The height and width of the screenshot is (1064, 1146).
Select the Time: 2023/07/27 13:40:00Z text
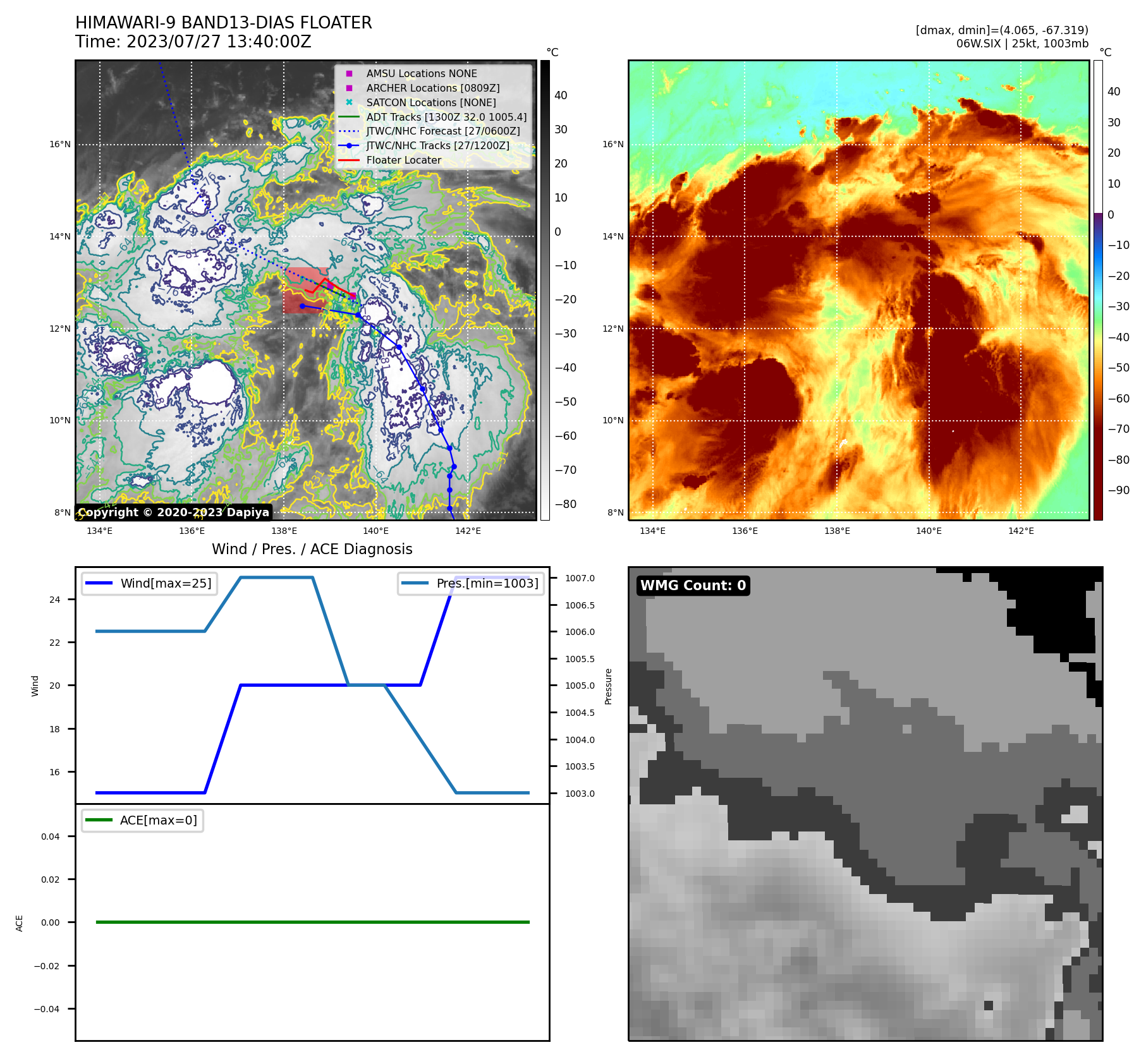tap(193, 42)
